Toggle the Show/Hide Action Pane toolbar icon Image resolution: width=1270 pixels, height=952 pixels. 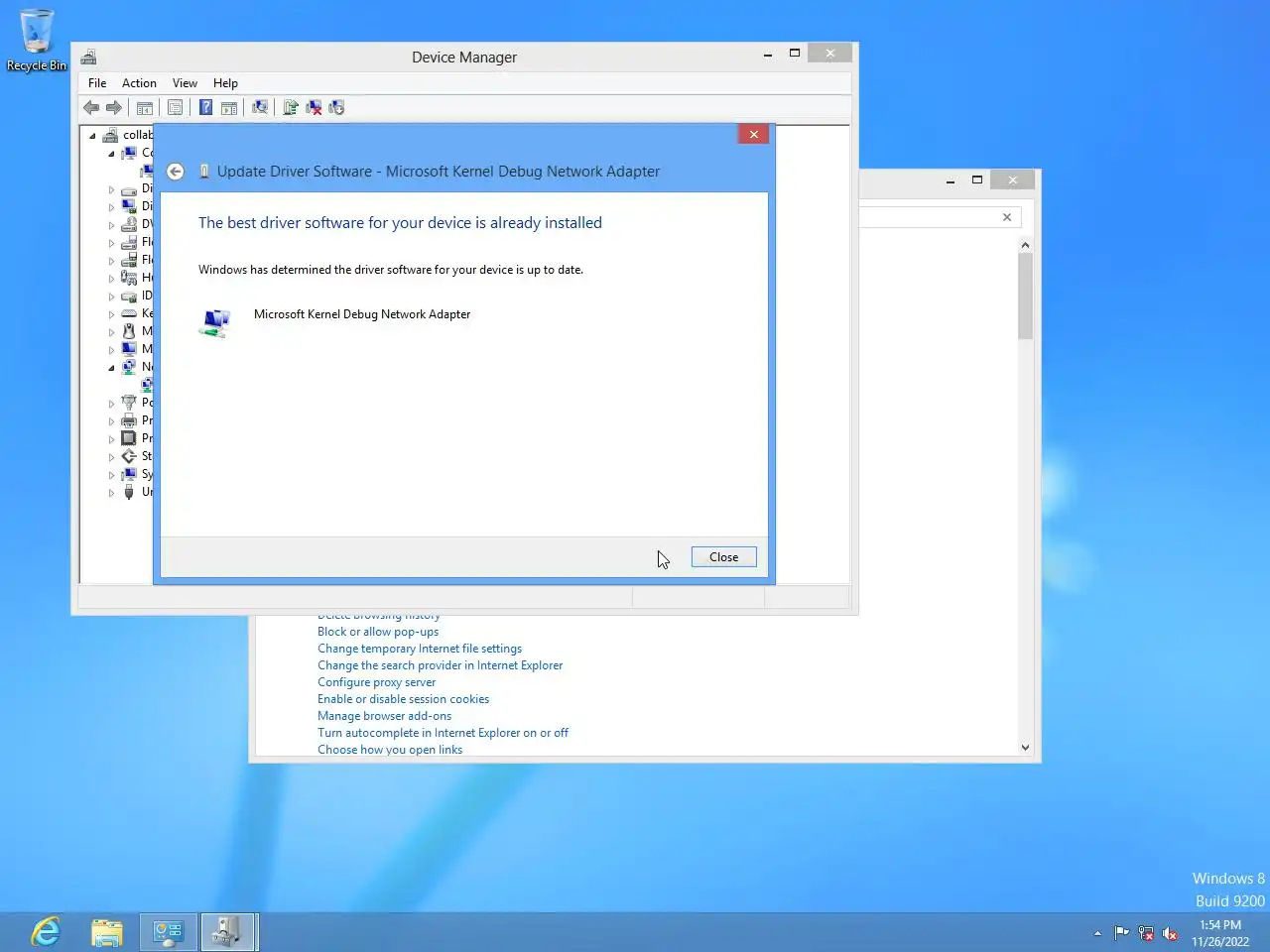(x=229, y=107)
